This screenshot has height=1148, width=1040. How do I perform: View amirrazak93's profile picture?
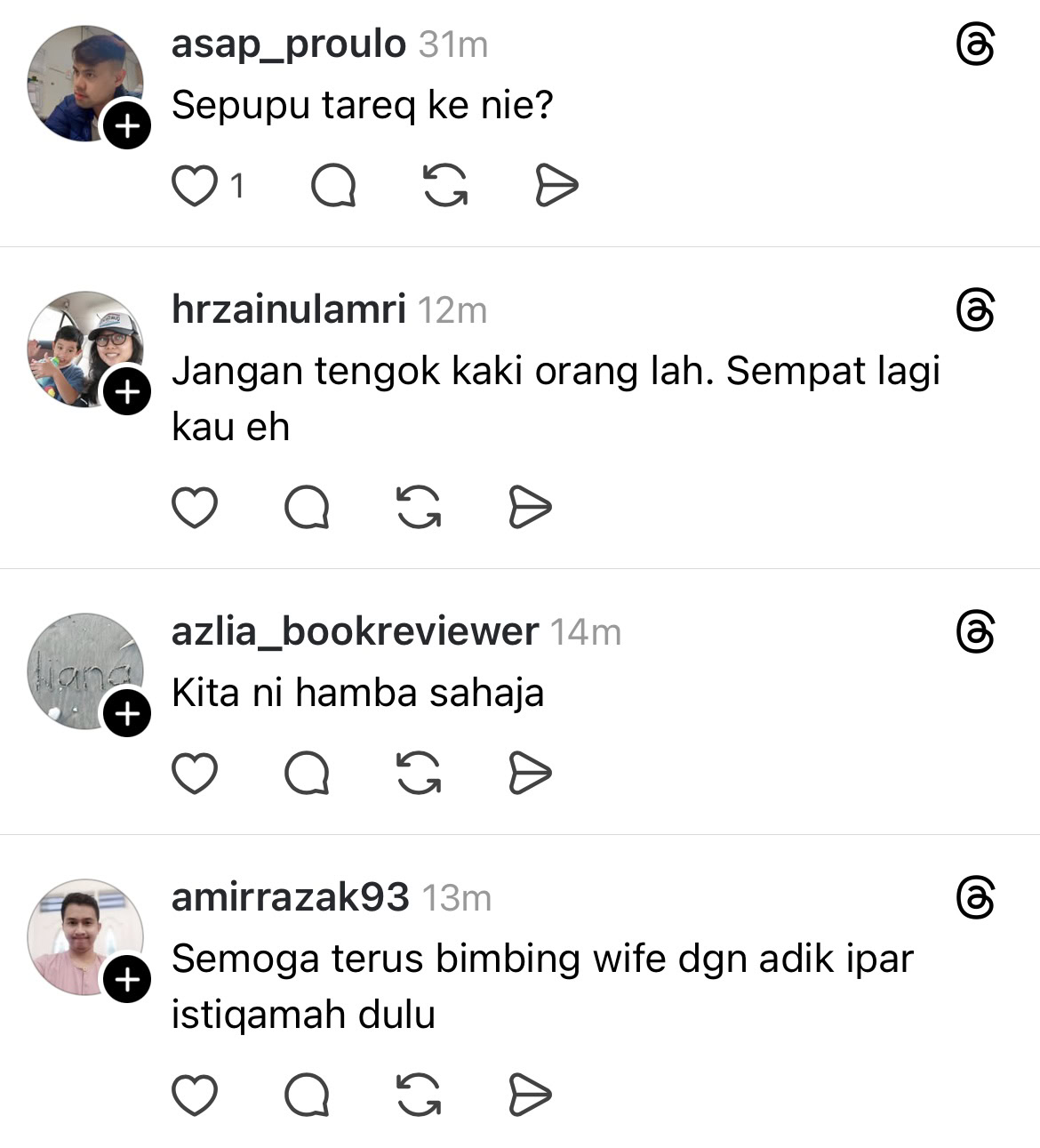(x=85, y=937)
